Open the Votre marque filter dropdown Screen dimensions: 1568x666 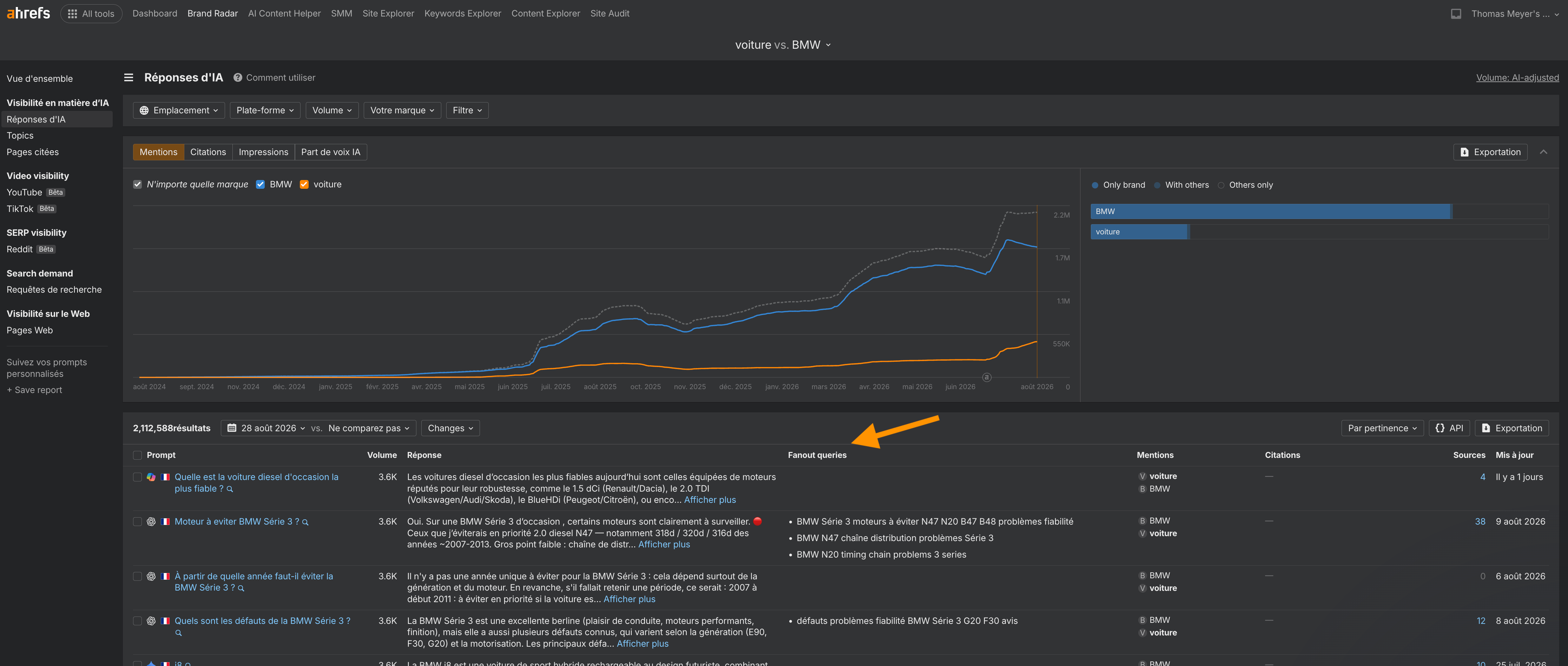coord(402,110)
